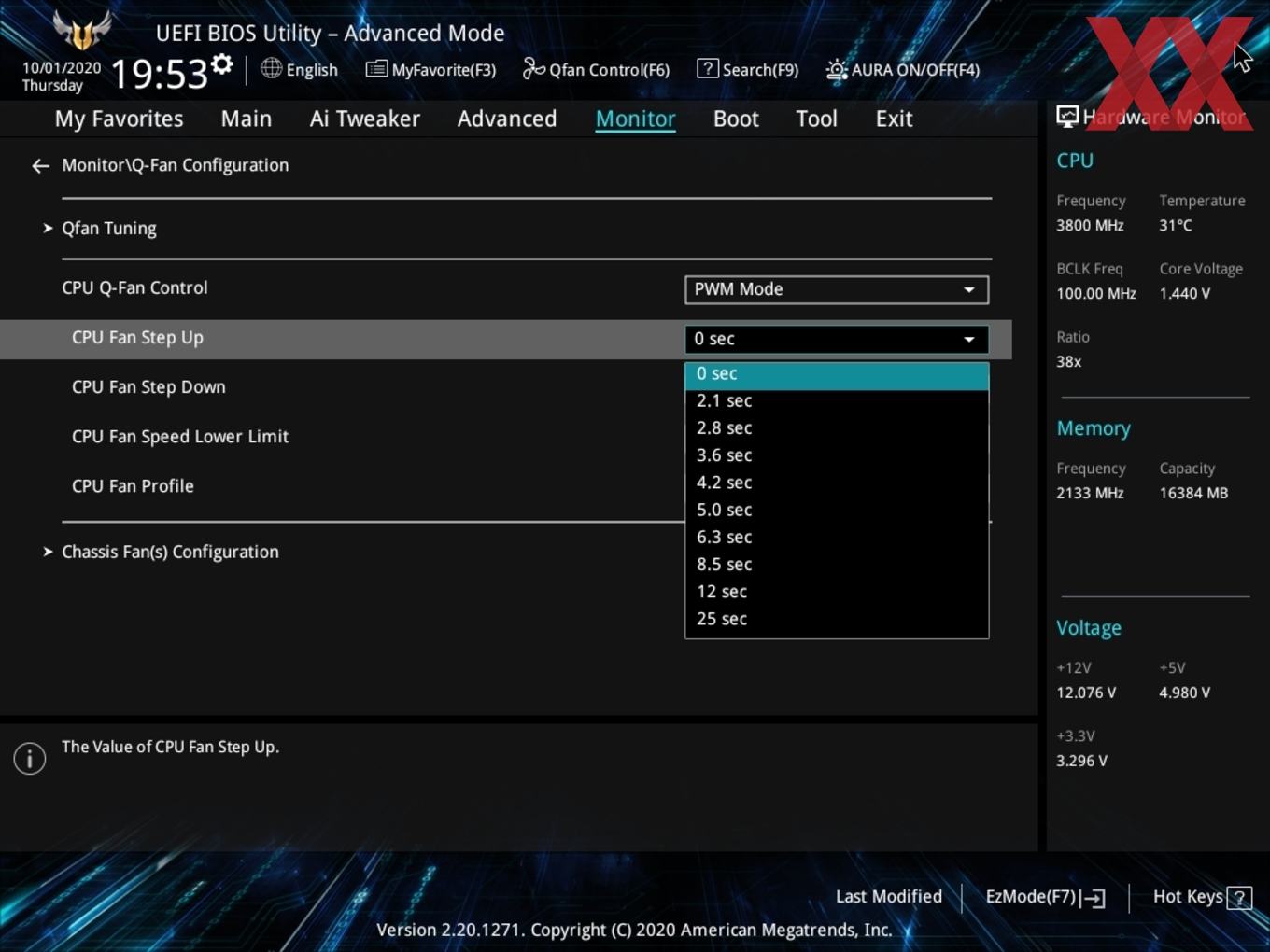
Task: Click +12V value 12.076 V
Action: click(1086, 693)
